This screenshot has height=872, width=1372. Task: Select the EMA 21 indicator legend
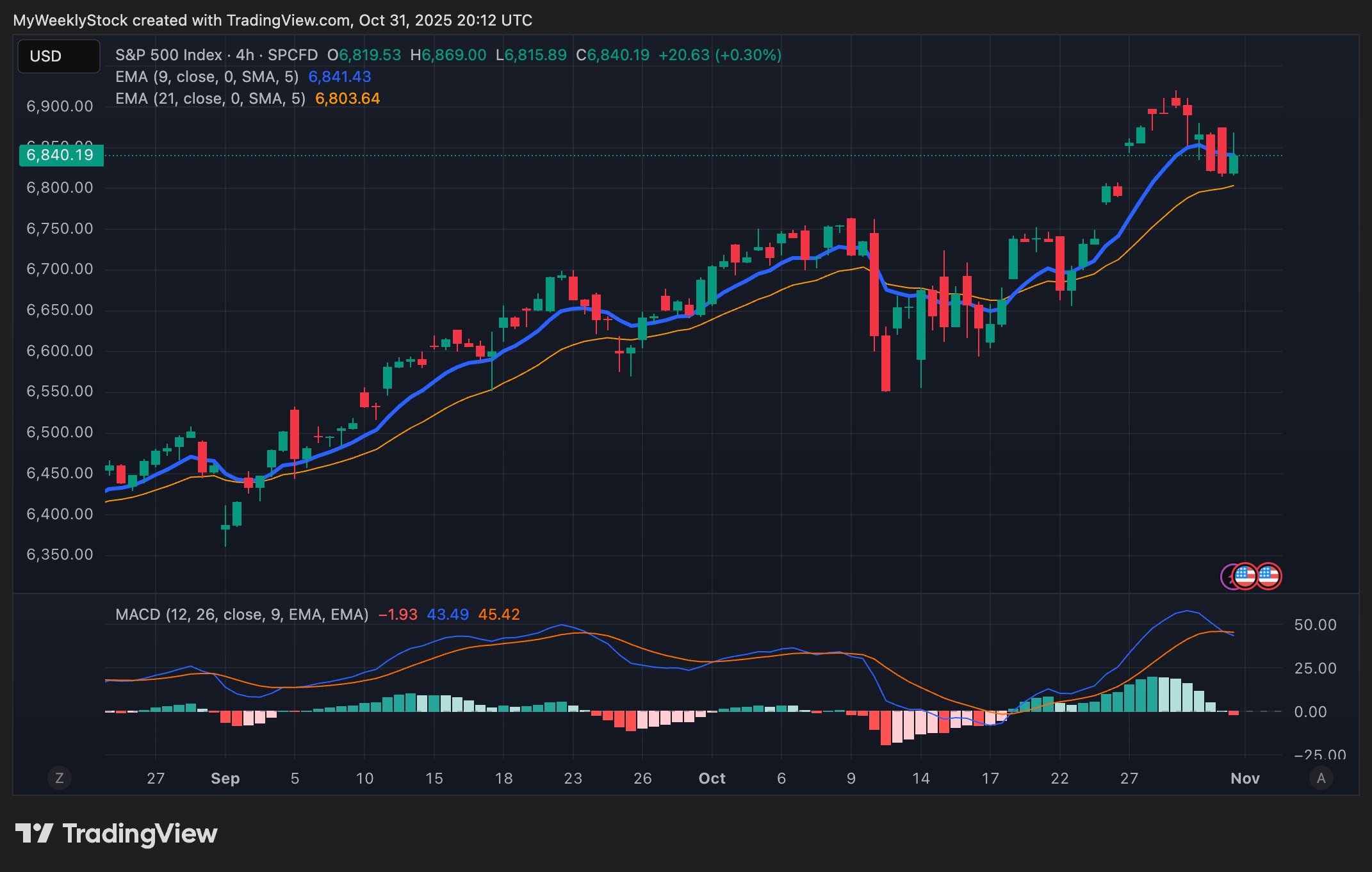210,99
